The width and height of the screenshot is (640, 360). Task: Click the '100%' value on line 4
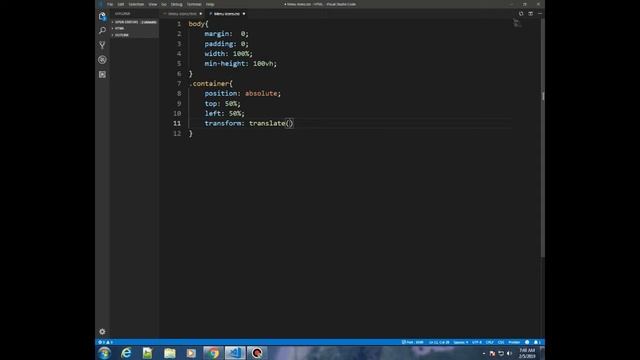pyautogui.click(x=241, y=54)
